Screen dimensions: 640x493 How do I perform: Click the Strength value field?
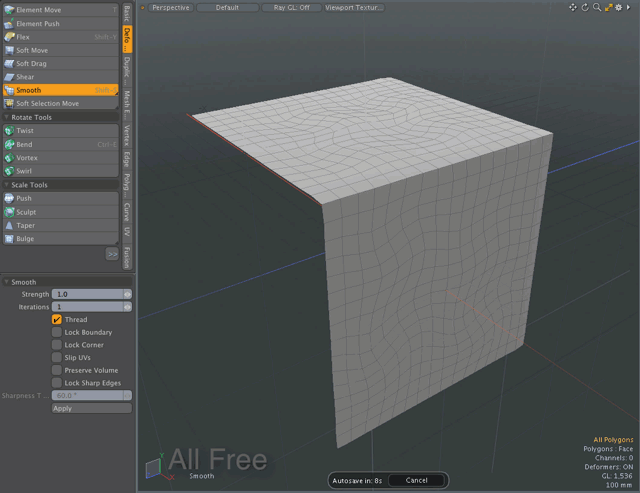(x=88, y=294)
